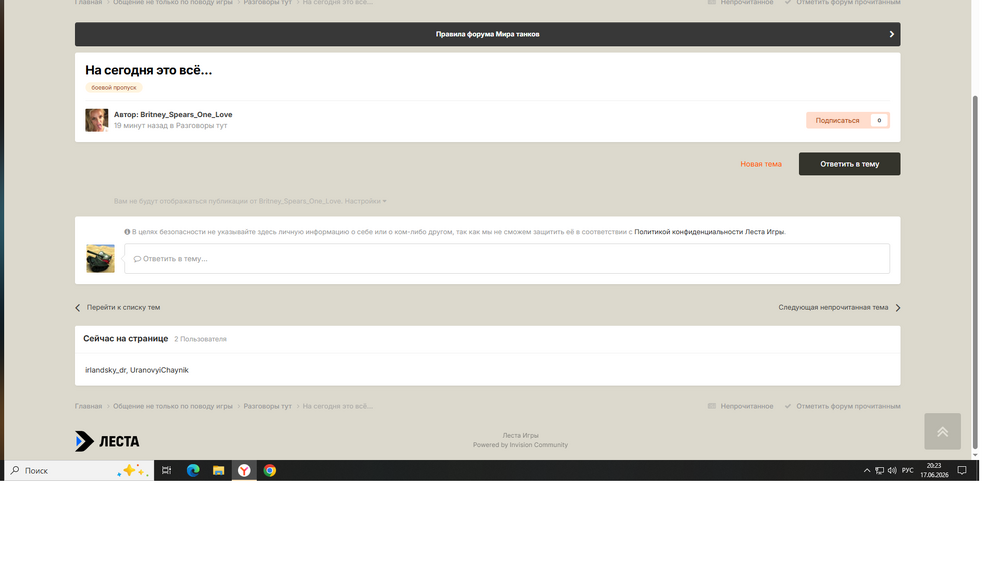Click the network tray icon
The height and width of the screenshot is (562, 1000).
coord(879,471)
